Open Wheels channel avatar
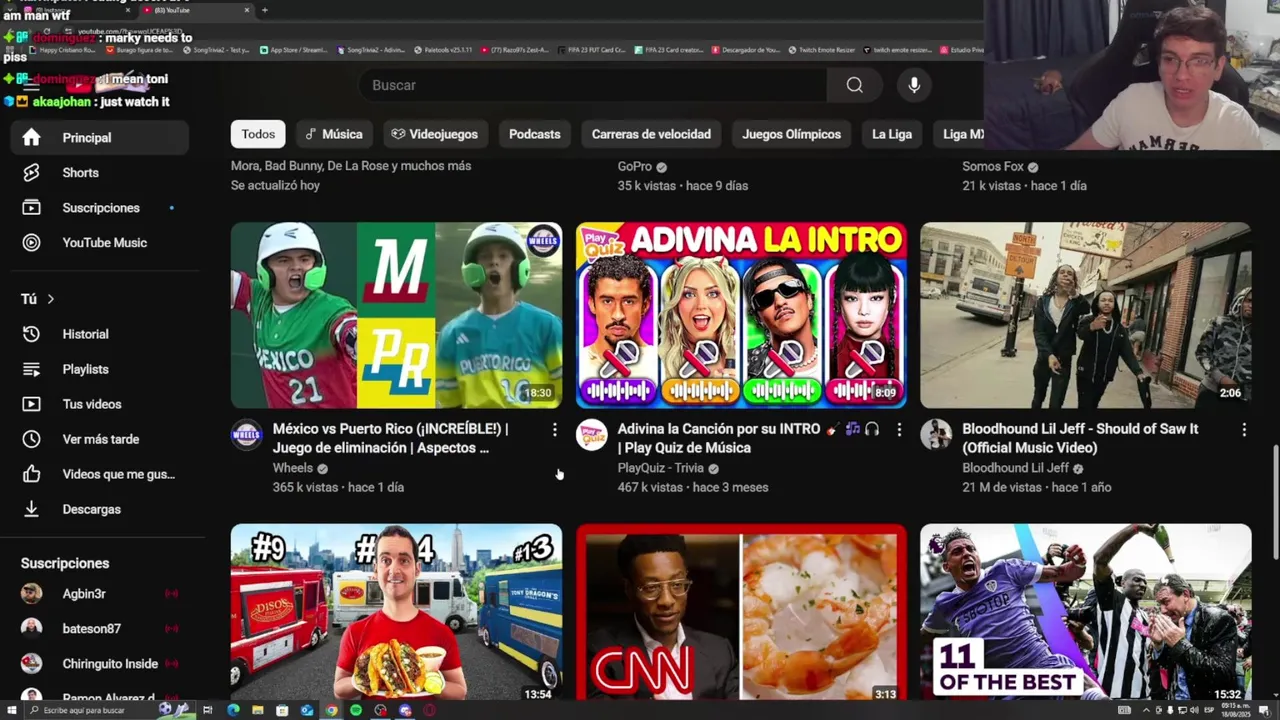 point(246,435)
